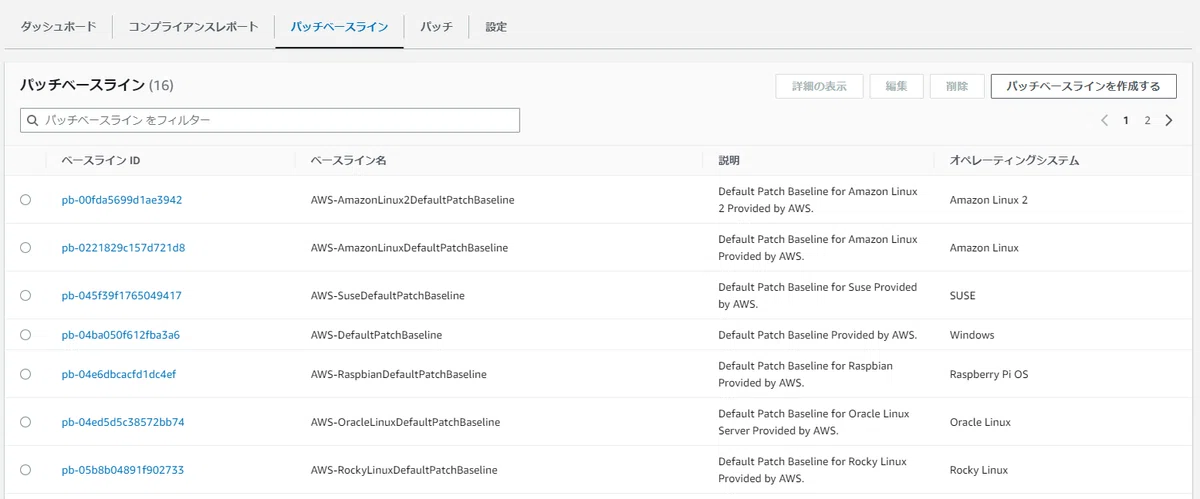Select radio button for pb-04ba050f612fba3a6
This screenshot has height=499, width=1200.
tap(25, 335)
